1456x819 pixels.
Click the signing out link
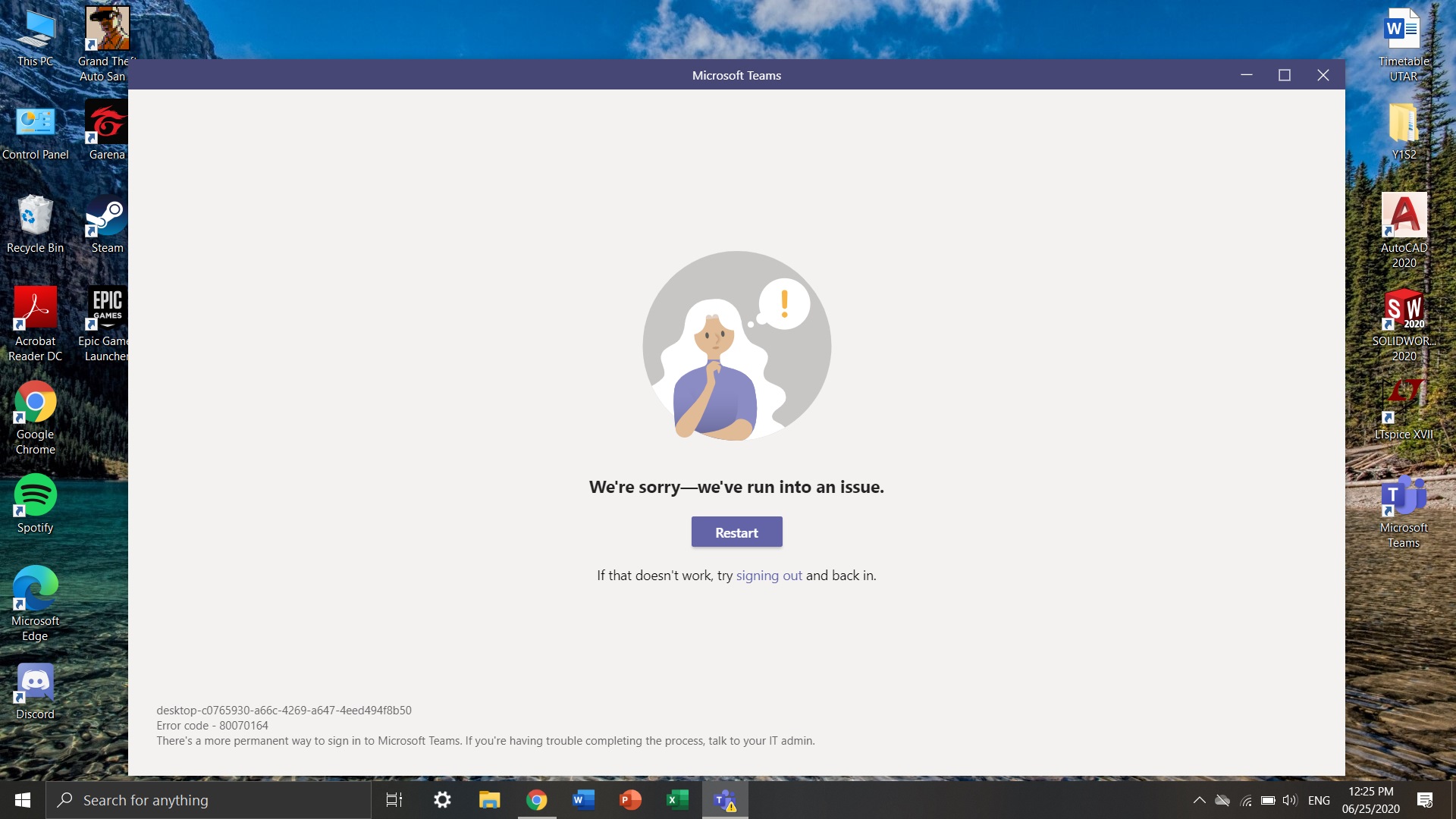point(768,575)
